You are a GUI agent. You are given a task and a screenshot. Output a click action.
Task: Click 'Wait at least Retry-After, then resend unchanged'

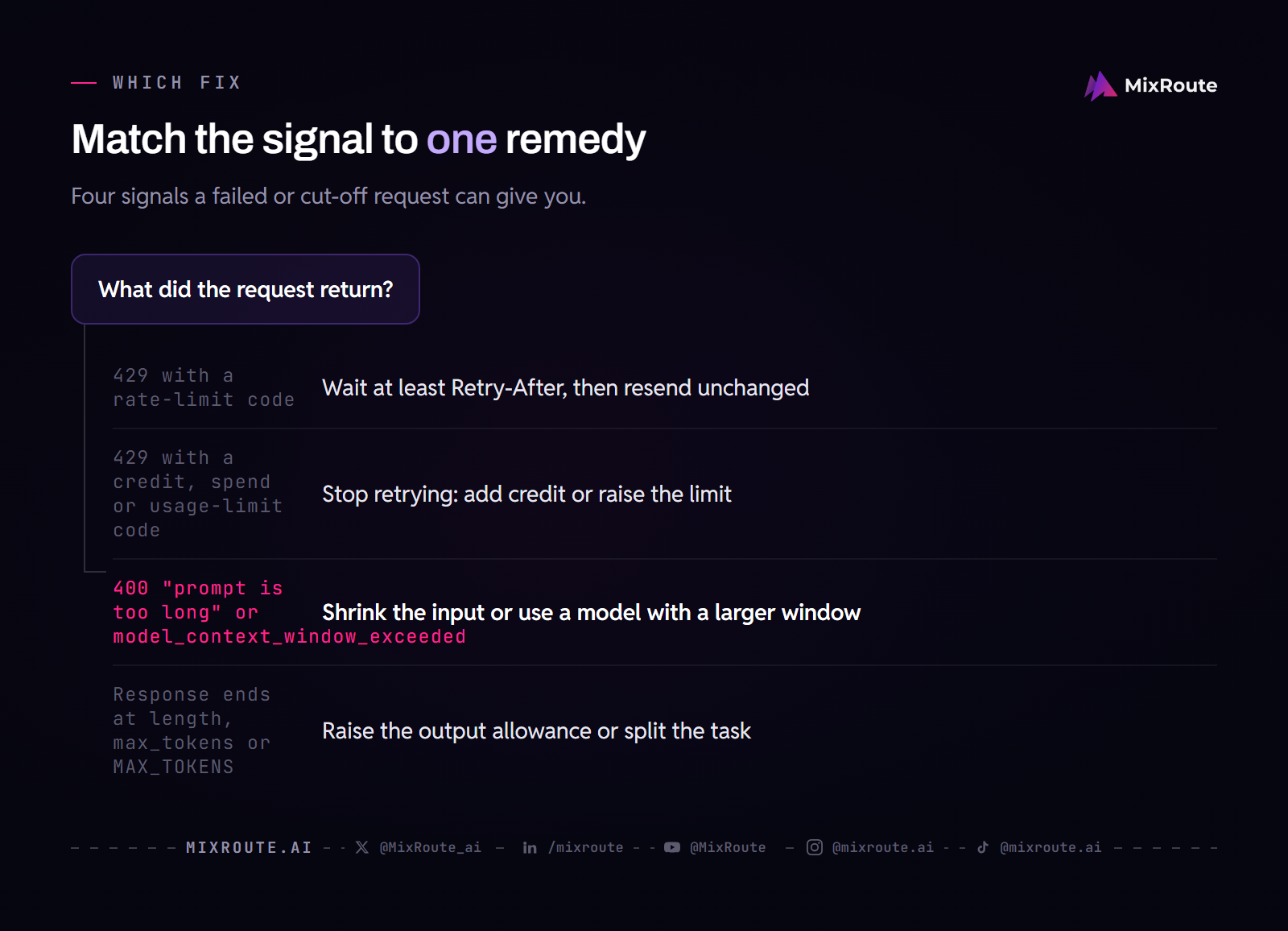click(x=565, y=387)
